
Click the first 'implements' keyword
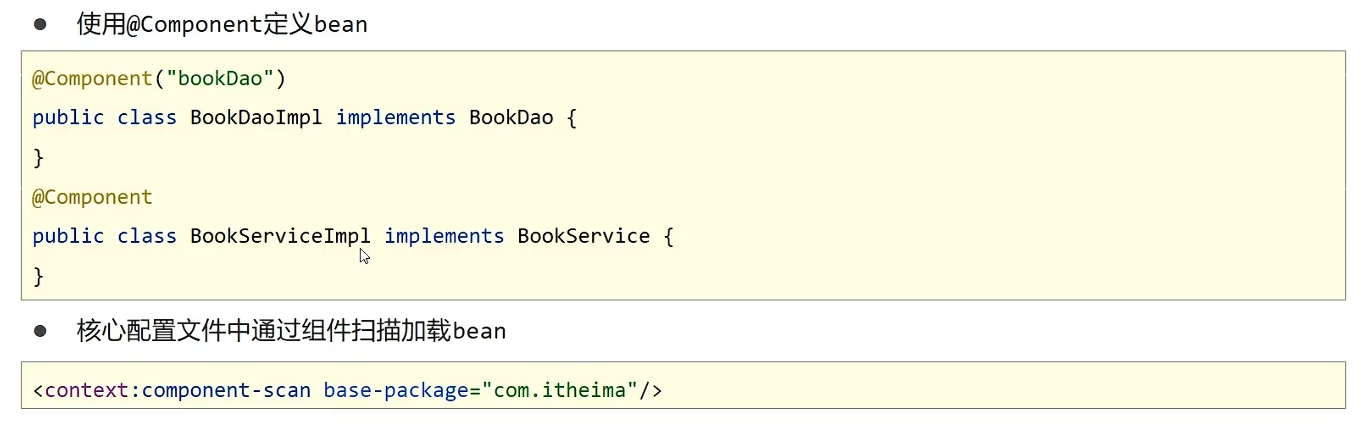[396, 118]
